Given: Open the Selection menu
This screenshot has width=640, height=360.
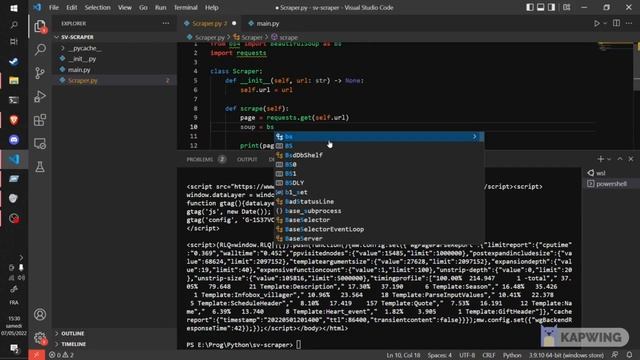Looking at the screenshot, I should (x=97, y=7).
